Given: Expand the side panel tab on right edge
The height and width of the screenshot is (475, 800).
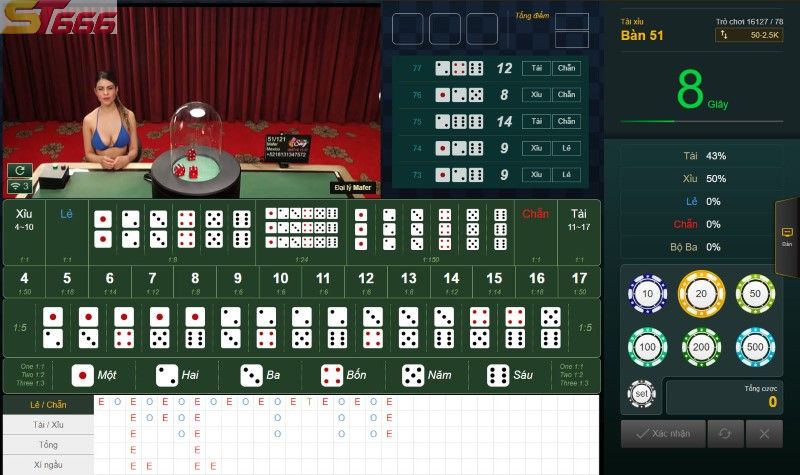Looking at the screenshot, I should coord(787,237).
